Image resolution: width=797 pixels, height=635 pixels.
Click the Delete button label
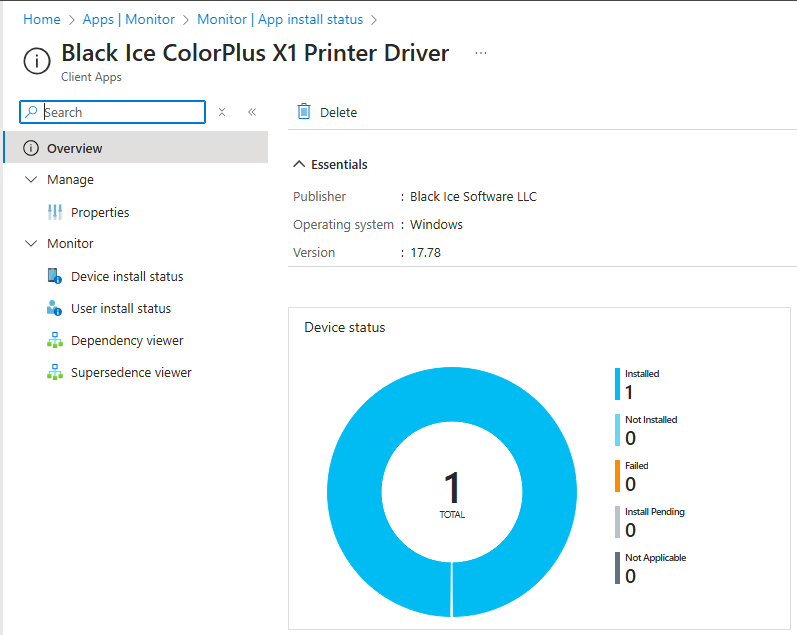[x=339, y=112]
